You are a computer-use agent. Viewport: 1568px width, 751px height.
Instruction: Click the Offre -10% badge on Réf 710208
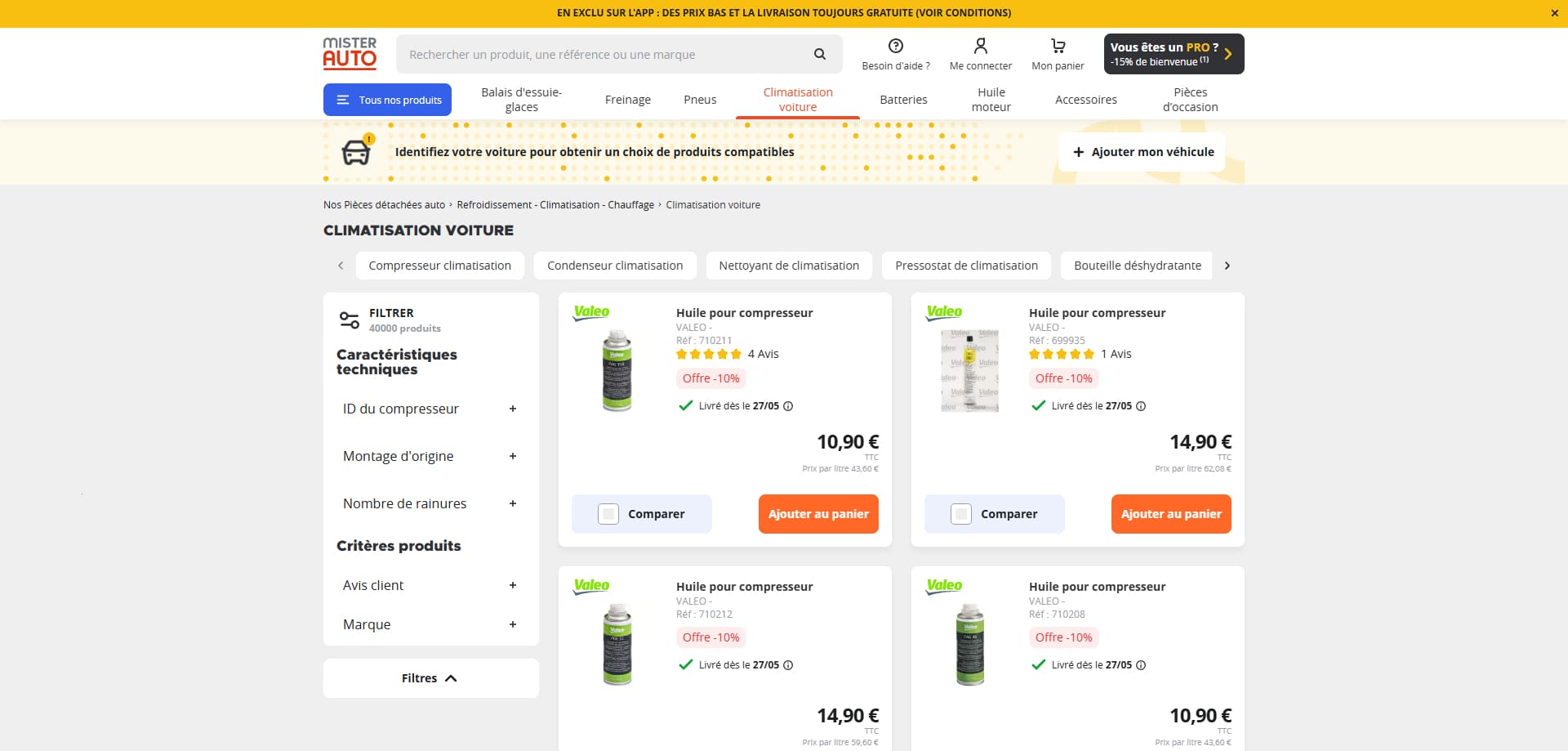click(1064, 637)
